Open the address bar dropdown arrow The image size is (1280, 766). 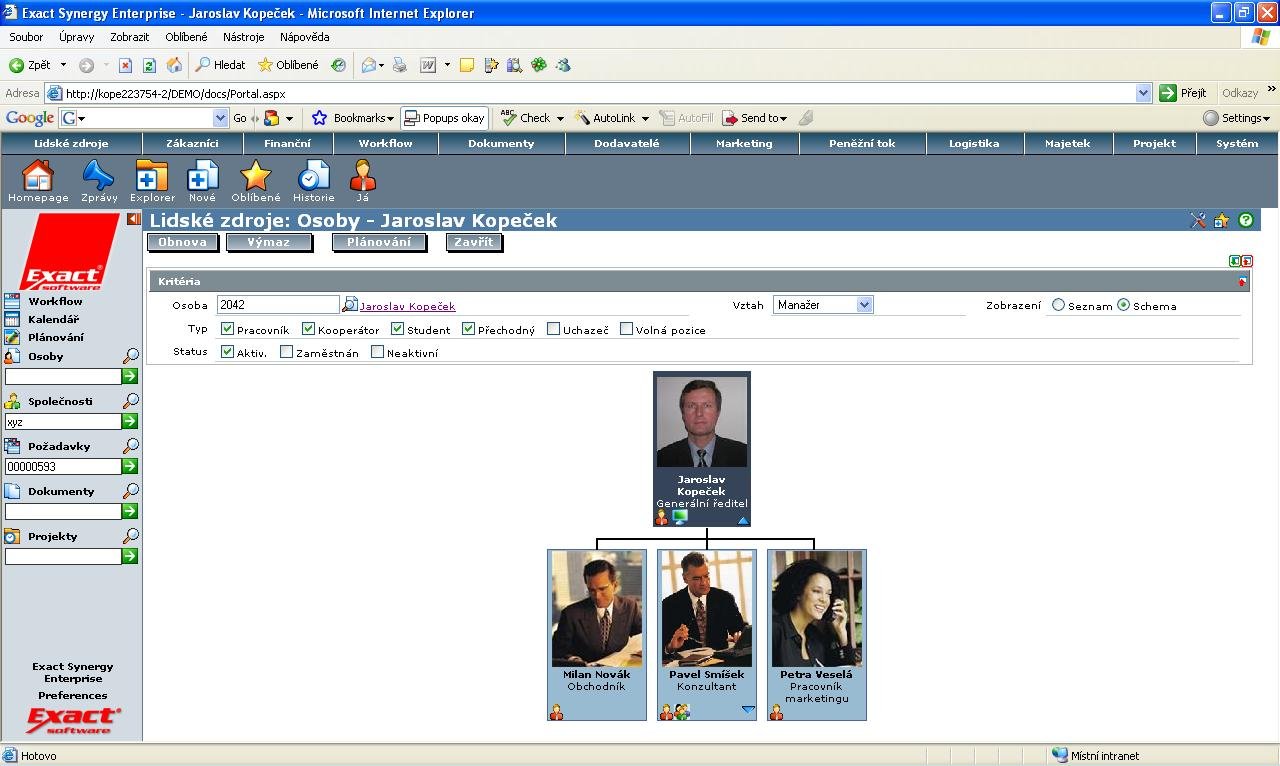(1144, 93)
